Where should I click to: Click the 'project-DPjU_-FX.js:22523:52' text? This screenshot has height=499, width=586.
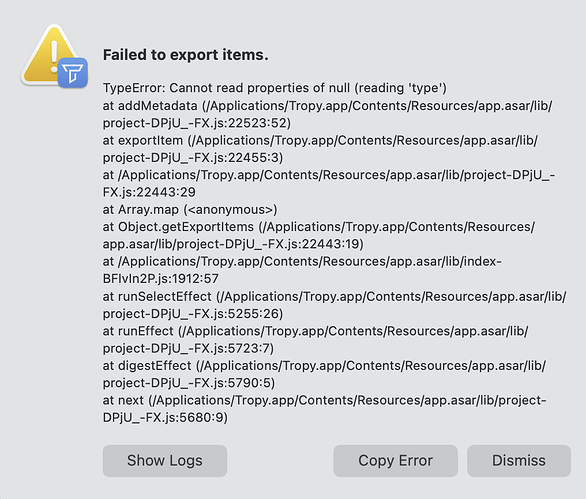point(197,123)
